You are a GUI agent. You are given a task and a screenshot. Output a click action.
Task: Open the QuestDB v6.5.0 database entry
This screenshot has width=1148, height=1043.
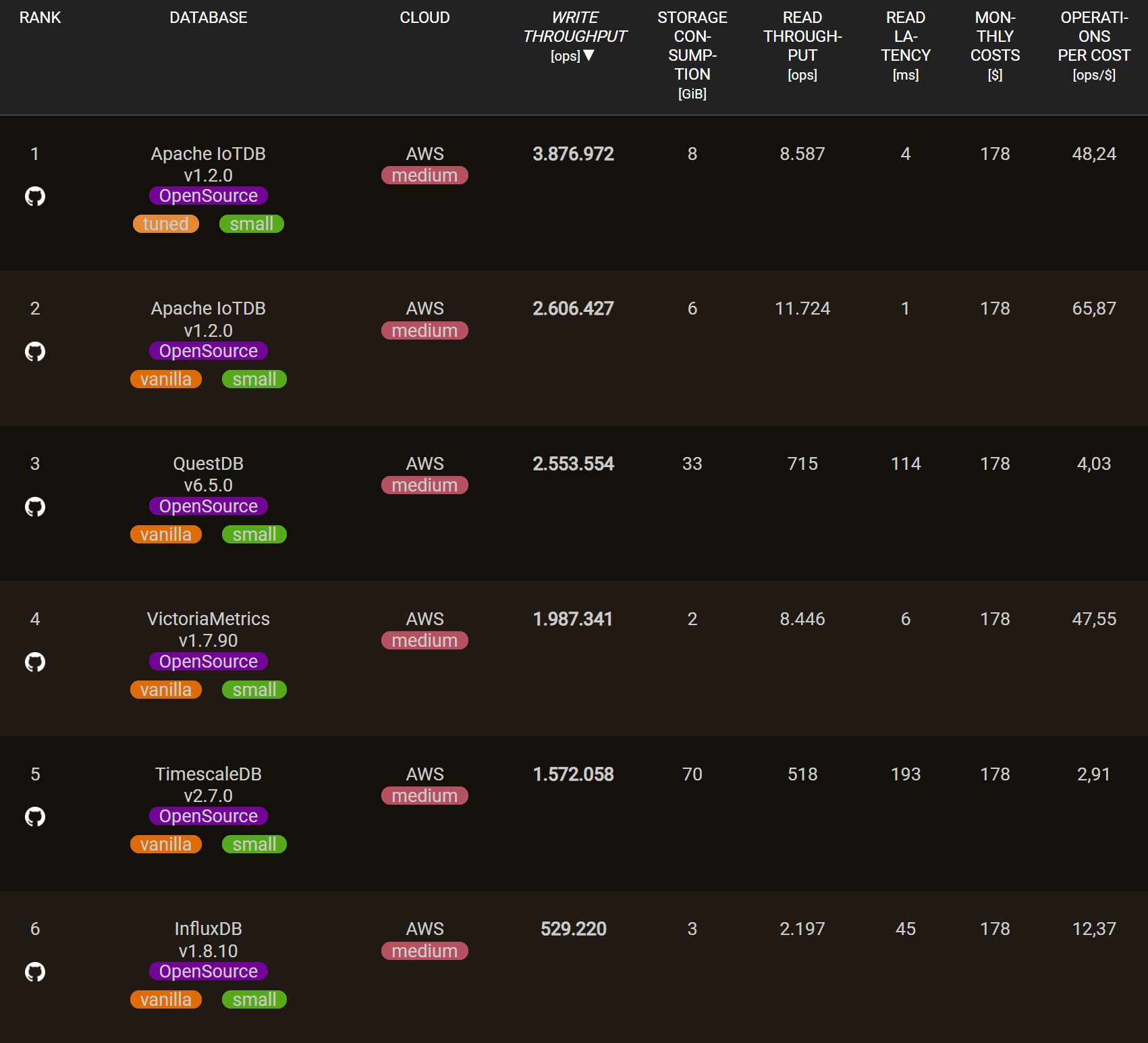[x=208, y=474]
